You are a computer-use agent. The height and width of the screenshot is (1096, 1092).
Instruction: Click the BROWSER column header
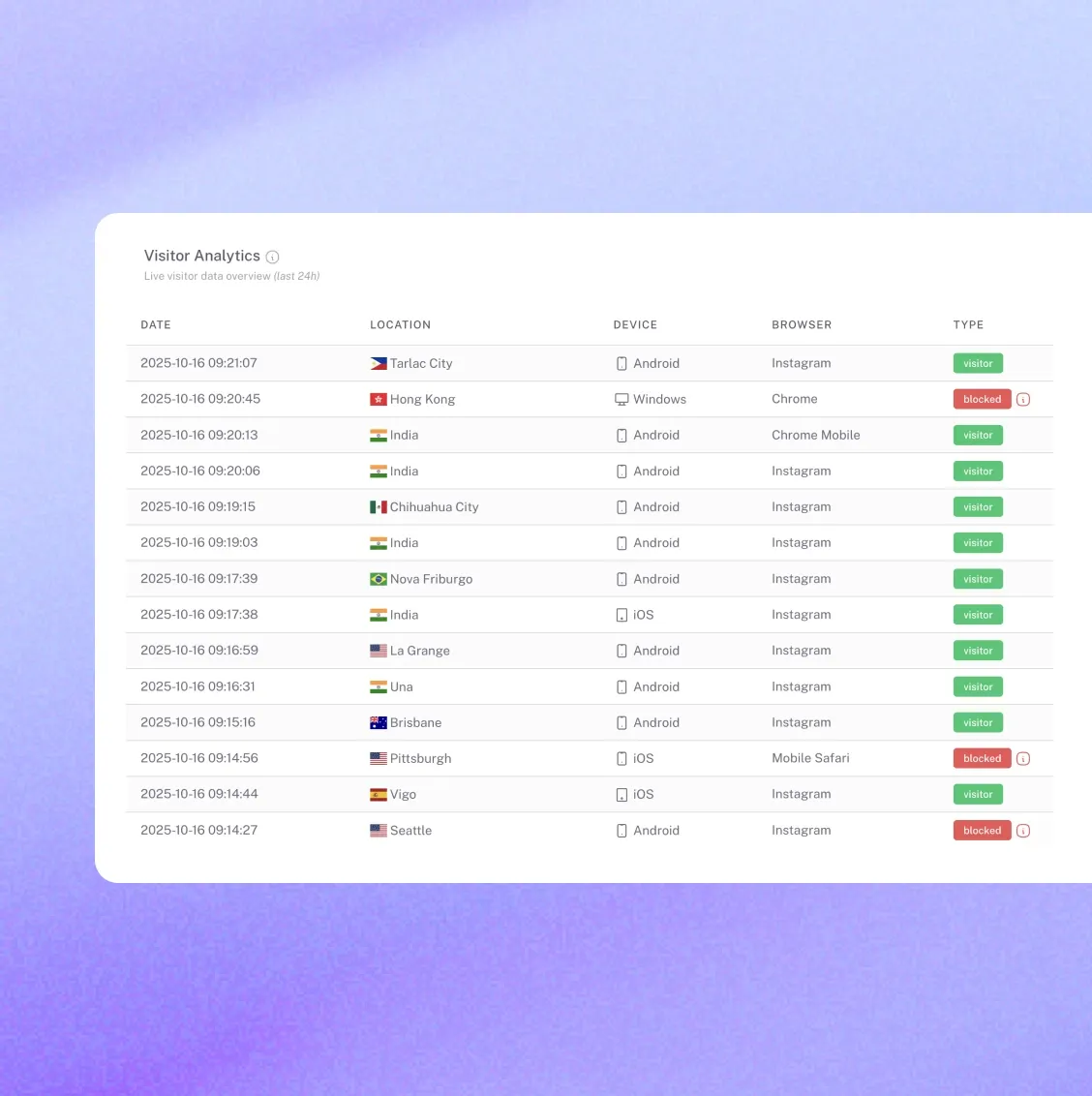(802, 325)
